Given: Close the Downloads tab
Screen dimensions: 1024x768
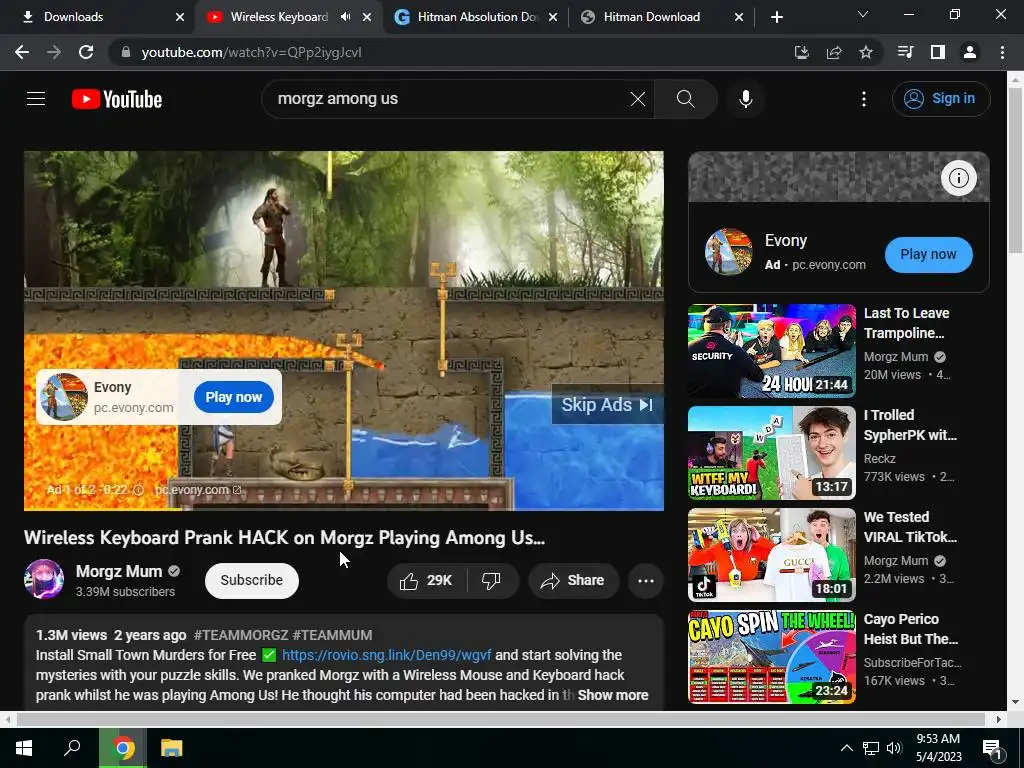Looking at the screenshot, I should 180,17.
